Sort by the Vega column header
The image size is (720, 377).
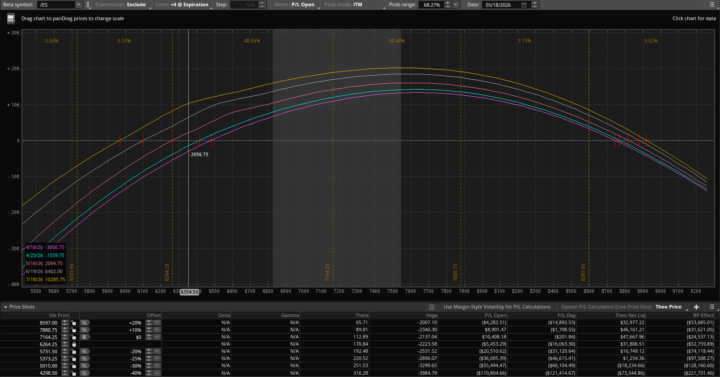[432, 315]
